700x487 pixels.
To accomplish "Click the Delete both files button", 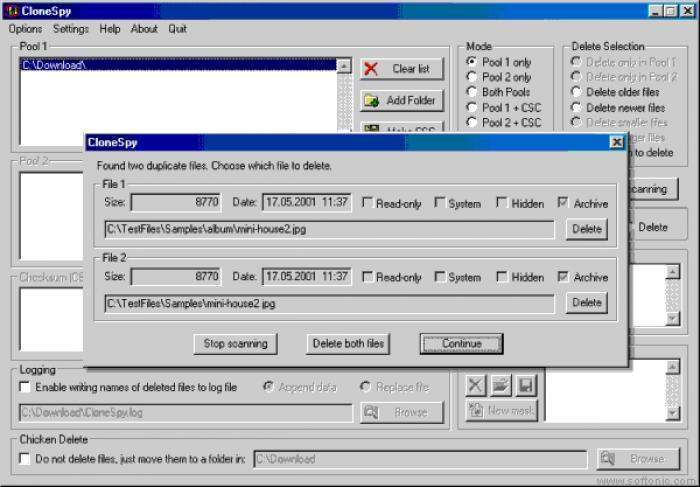I will pos(347,344).
